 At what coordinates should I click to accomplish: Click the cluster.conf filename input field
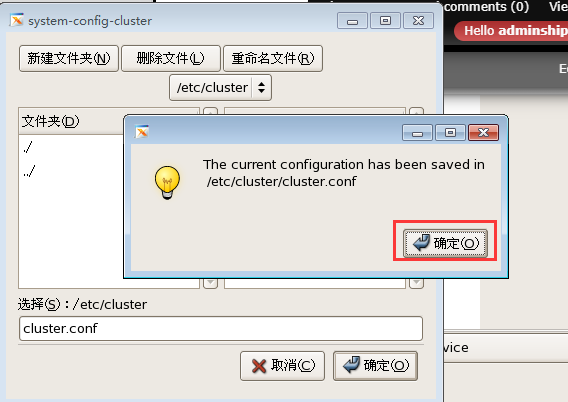221,328
